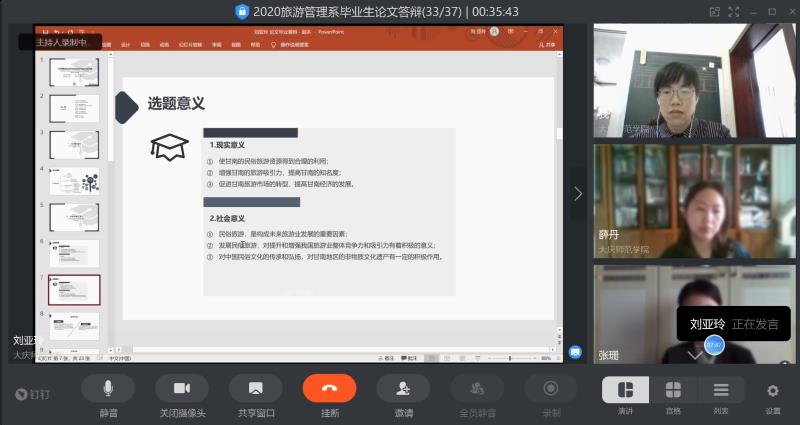Open the 设计 ribbon tab in PowerPoint
800x425 pixels.
point(126,45)
